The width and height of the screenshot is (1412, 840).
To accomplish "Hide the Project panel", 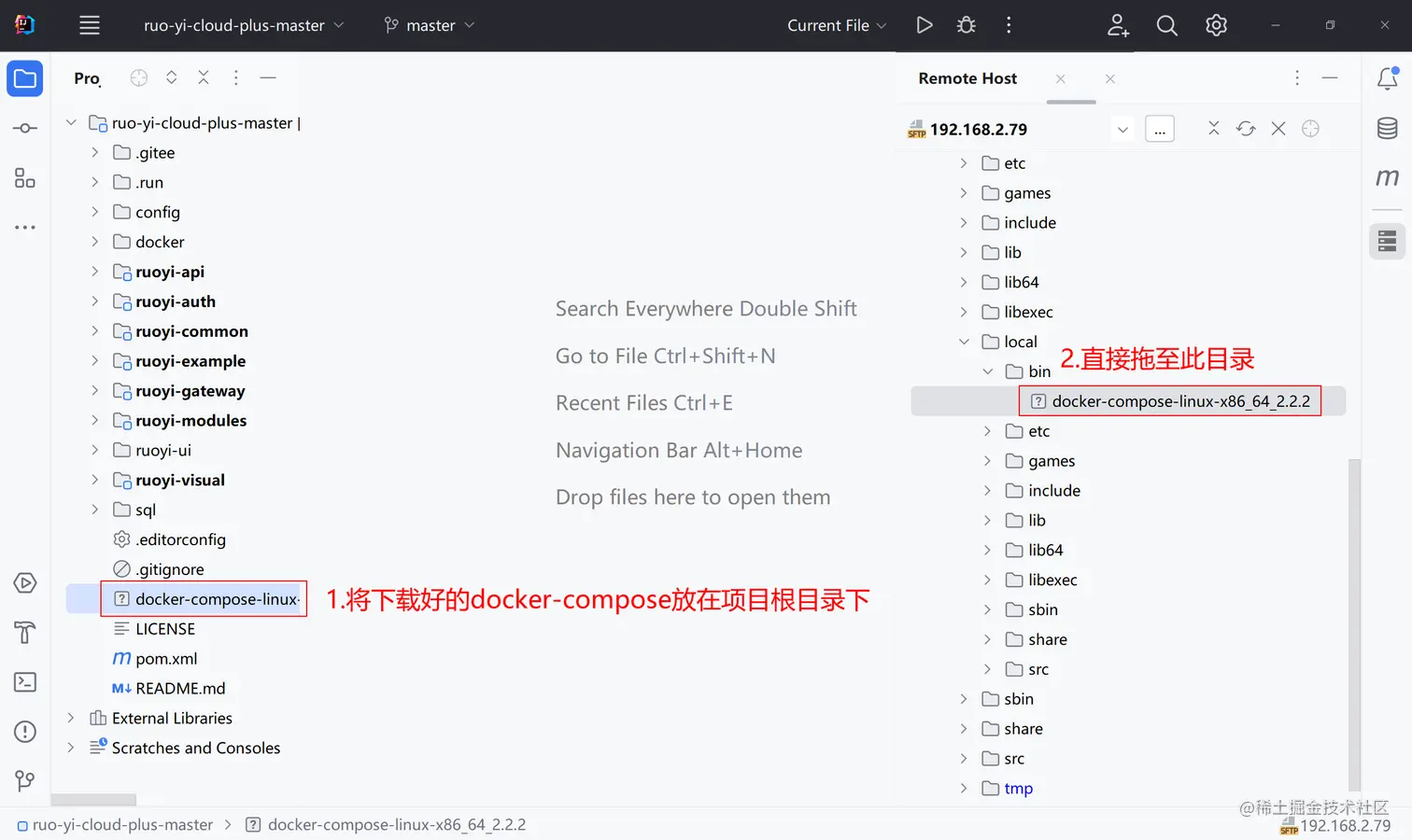I will 268,77.
